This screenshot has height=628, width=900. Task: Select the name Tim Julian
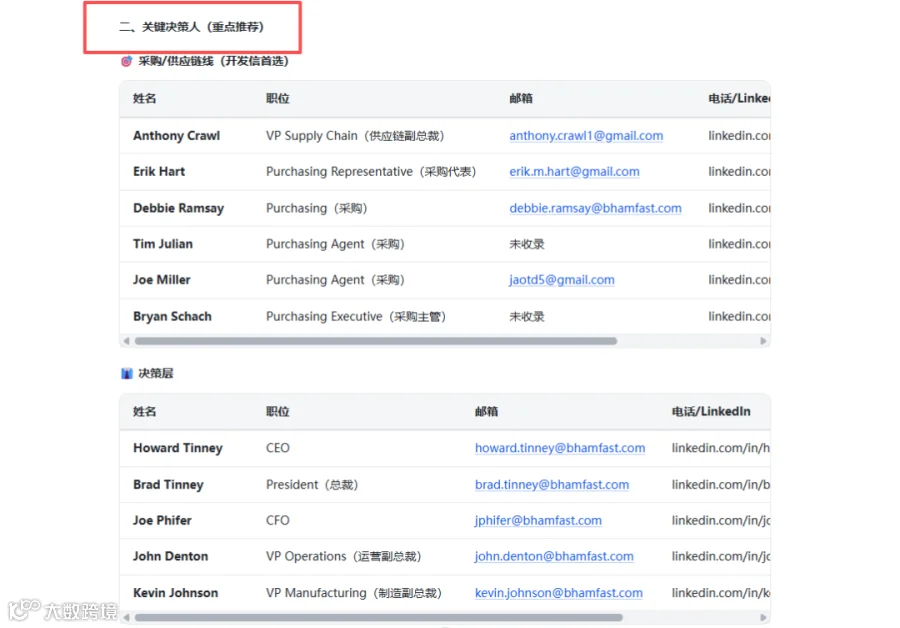click(x=163, y=244)
